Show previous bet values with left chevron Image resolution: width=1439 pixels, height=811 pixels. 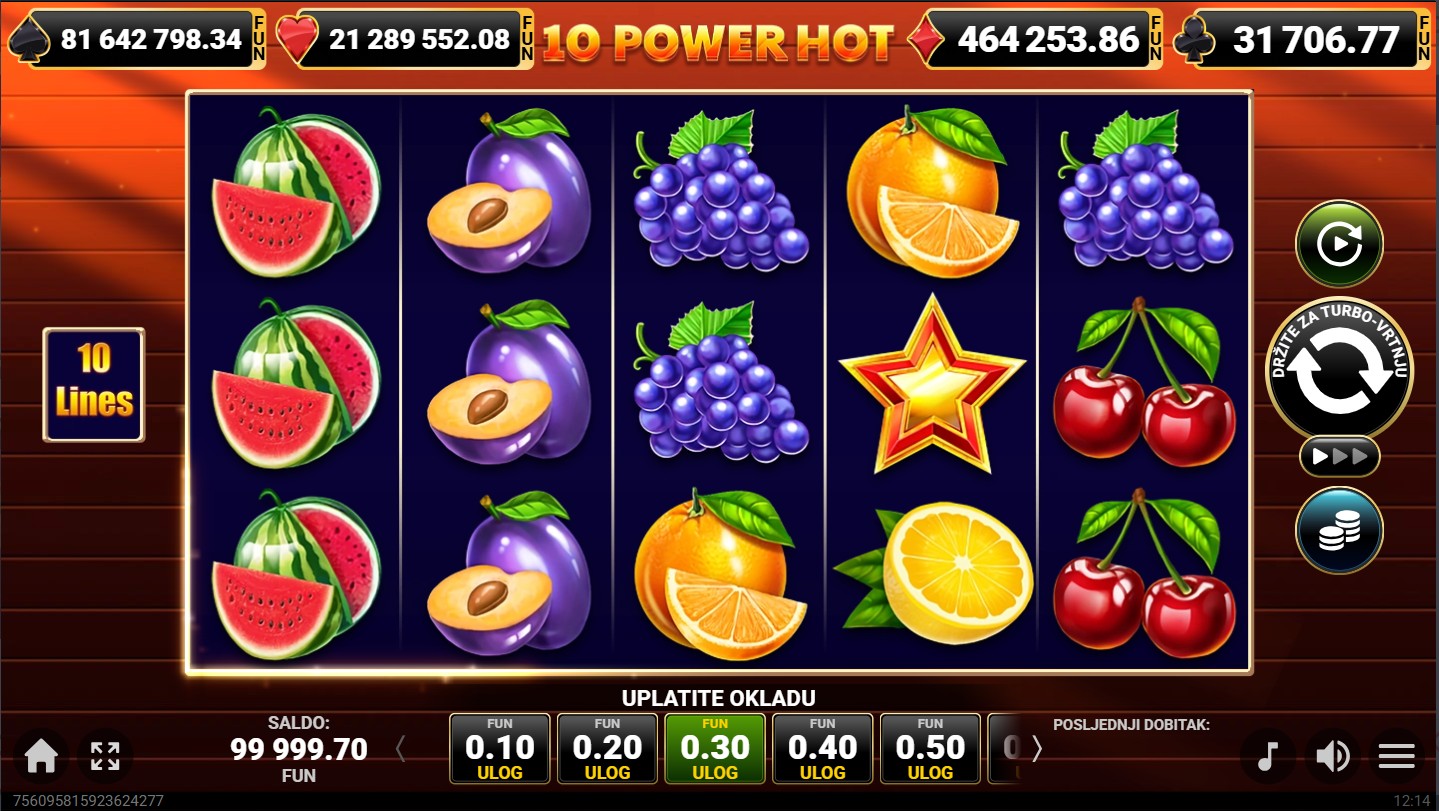[x=401, y=749]
